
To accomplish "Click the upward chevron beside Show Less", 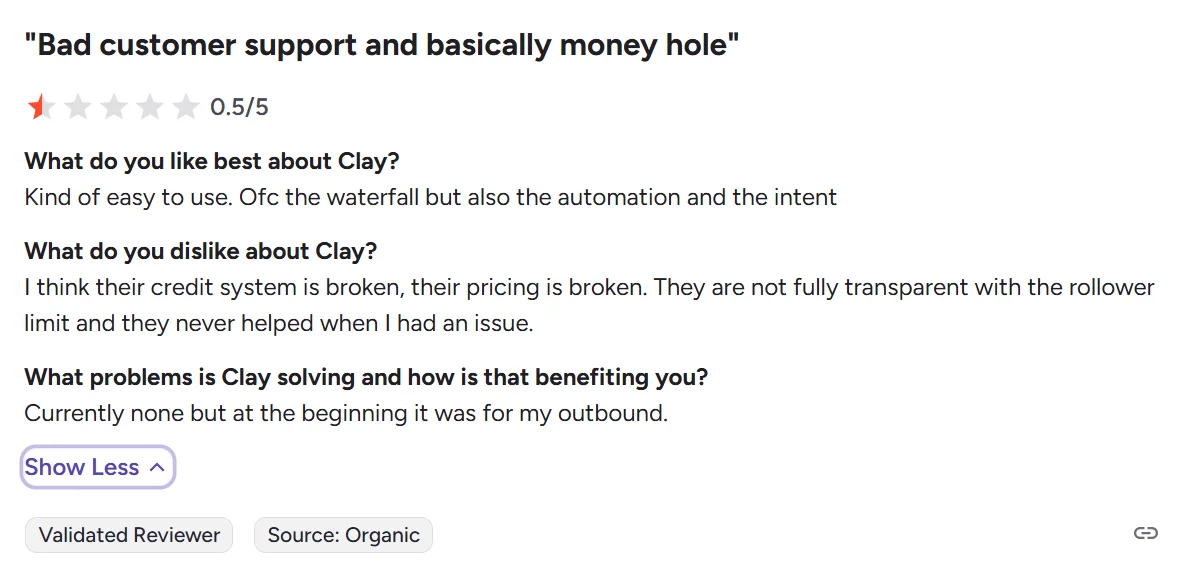I will 157,467.
